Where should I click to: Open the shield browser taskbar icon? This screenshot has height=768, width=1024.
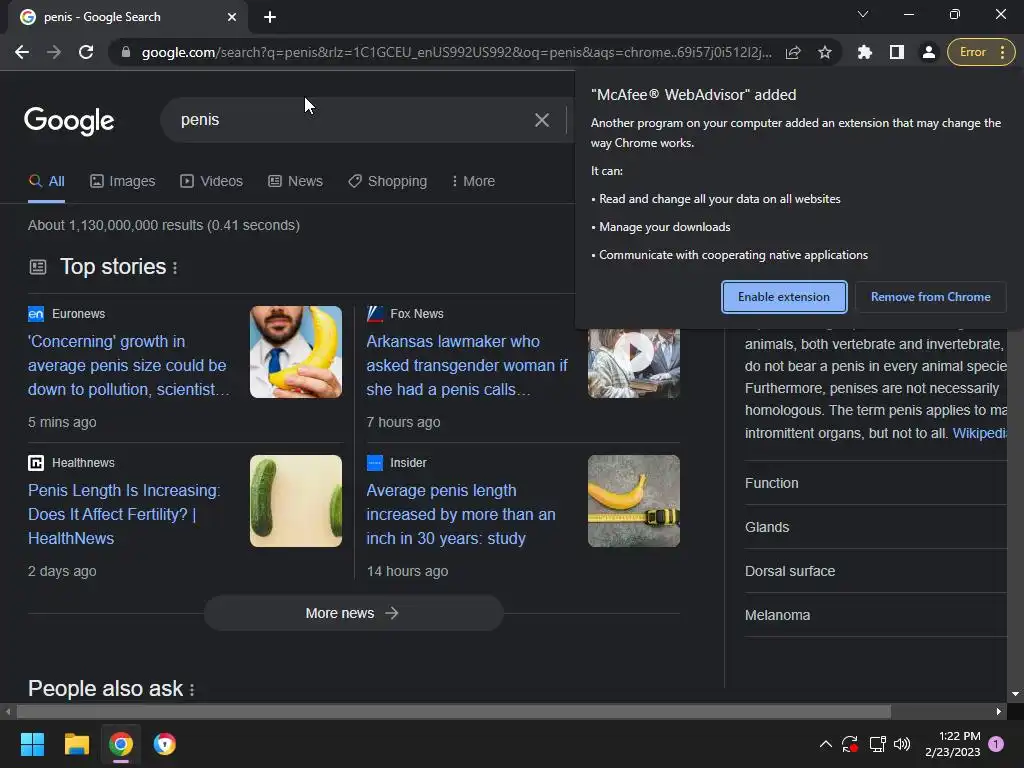point(165,744)
